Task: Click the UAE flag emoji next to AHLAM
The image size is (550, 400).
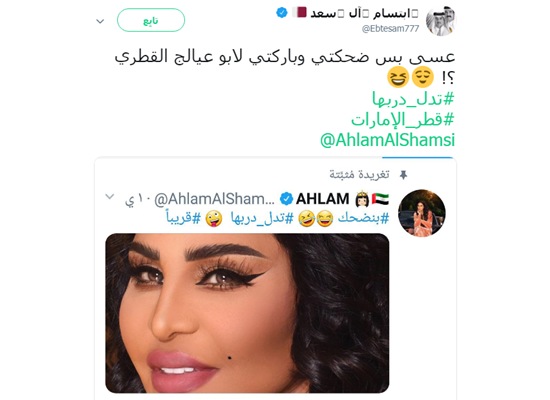Action: point(381,199)
